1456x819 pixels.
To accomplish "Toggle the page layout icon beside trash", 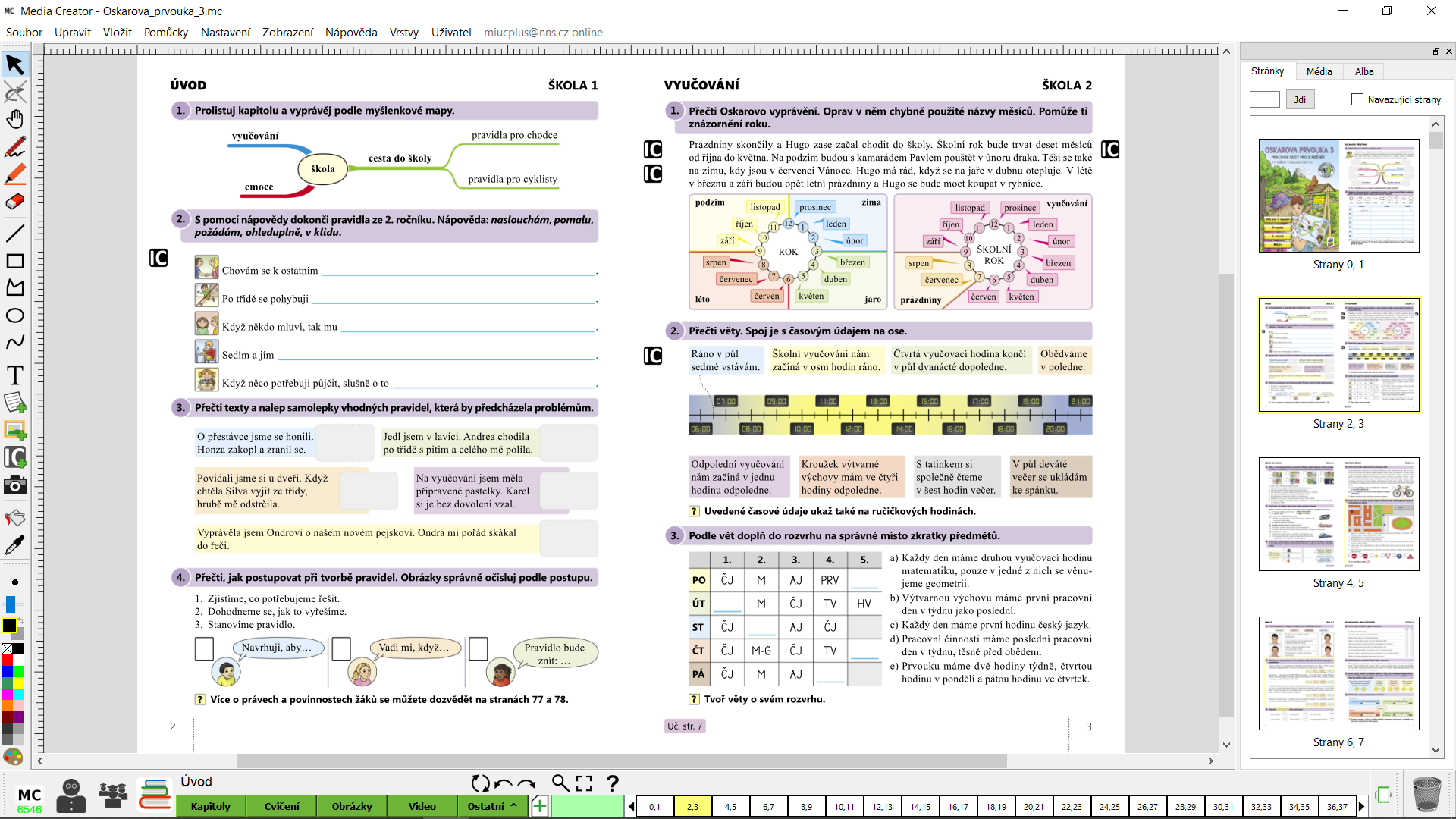I will click(1383, 794).
